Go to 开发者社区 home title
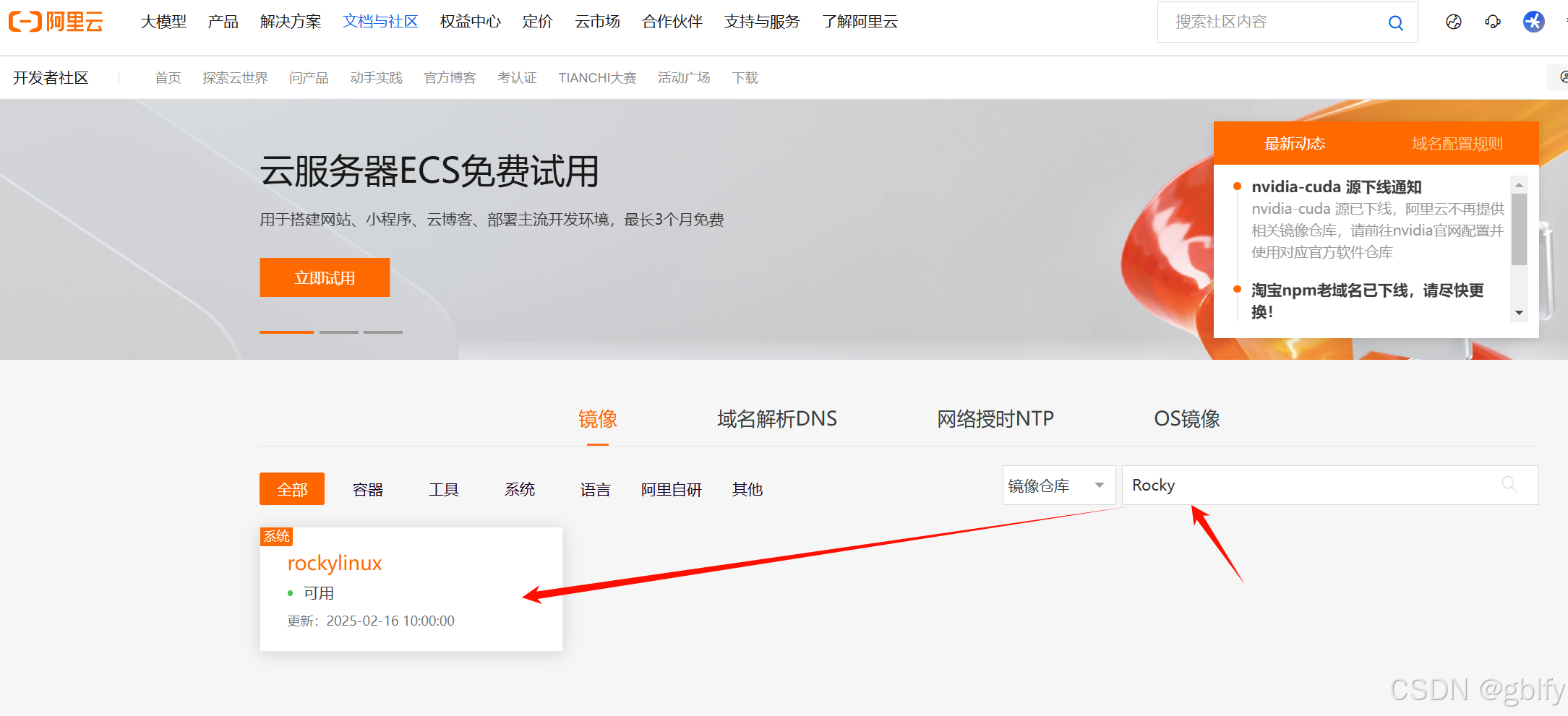Image resolution: width=1568 pixels, height=716 pixels. pyautogui.click(x=51, y=77)
